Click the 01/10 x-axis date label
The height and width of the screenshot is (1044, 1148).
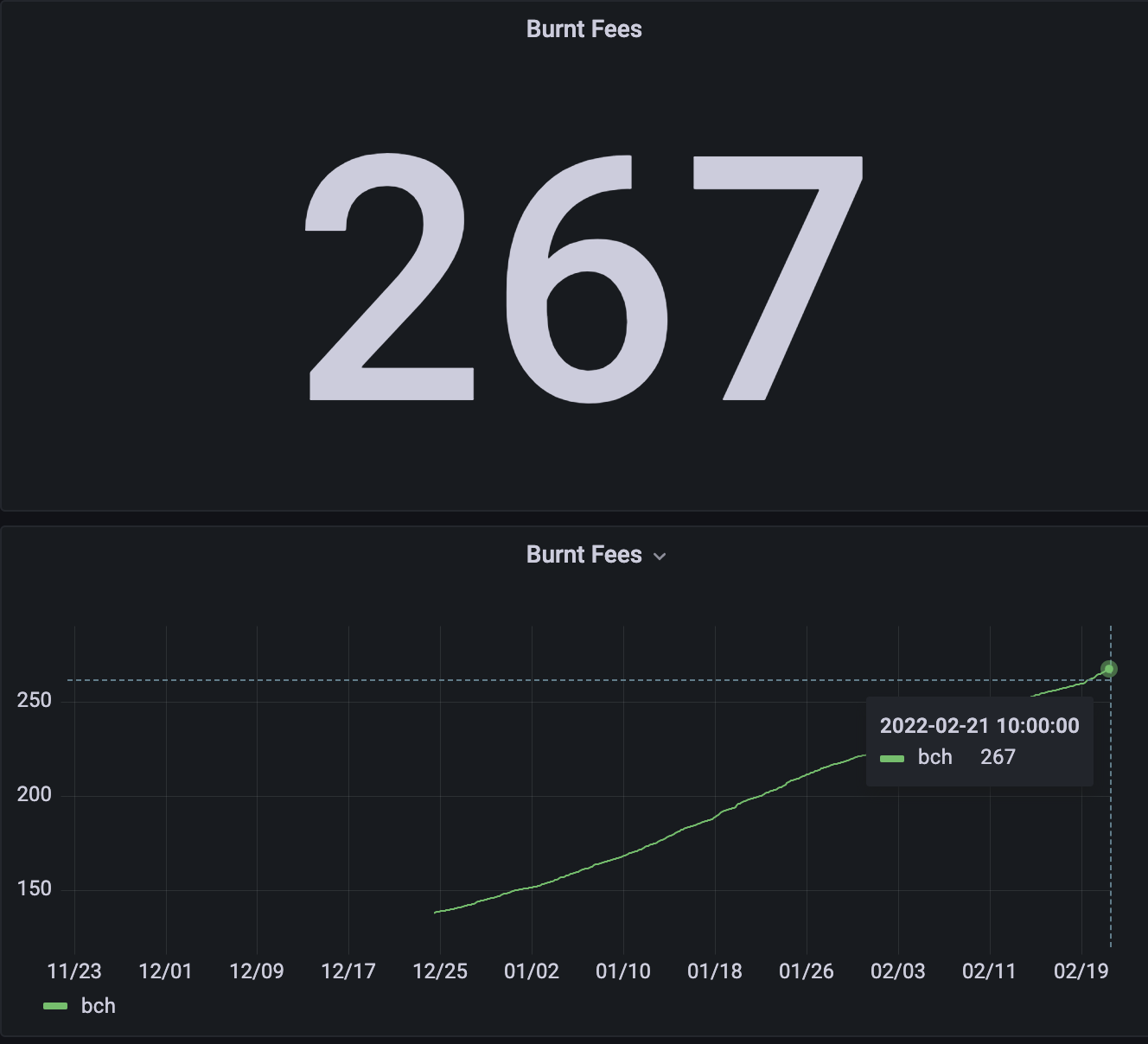pos(623,971)
